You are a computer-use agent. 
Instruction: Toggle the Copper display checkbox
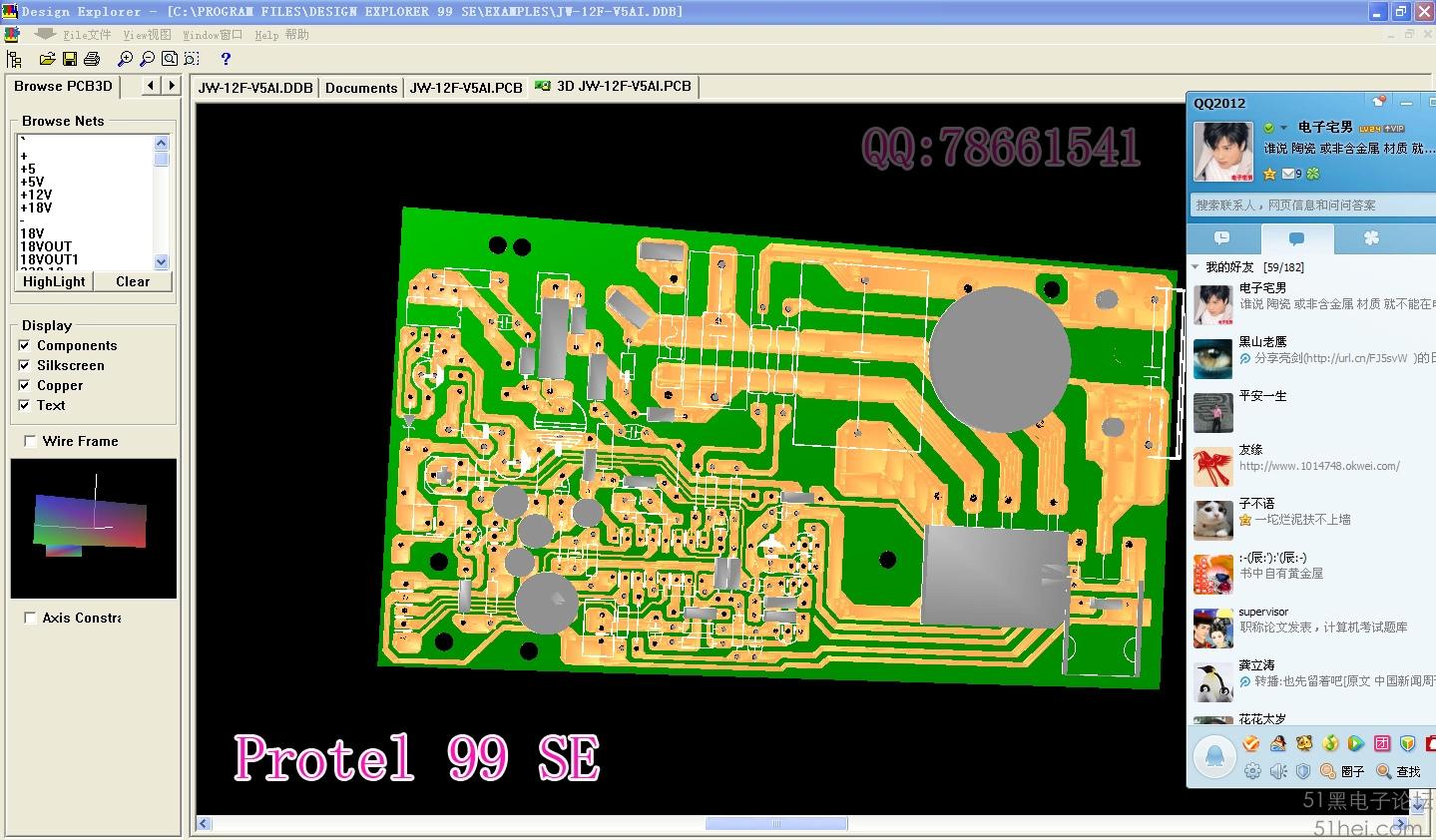click(25, 385)
